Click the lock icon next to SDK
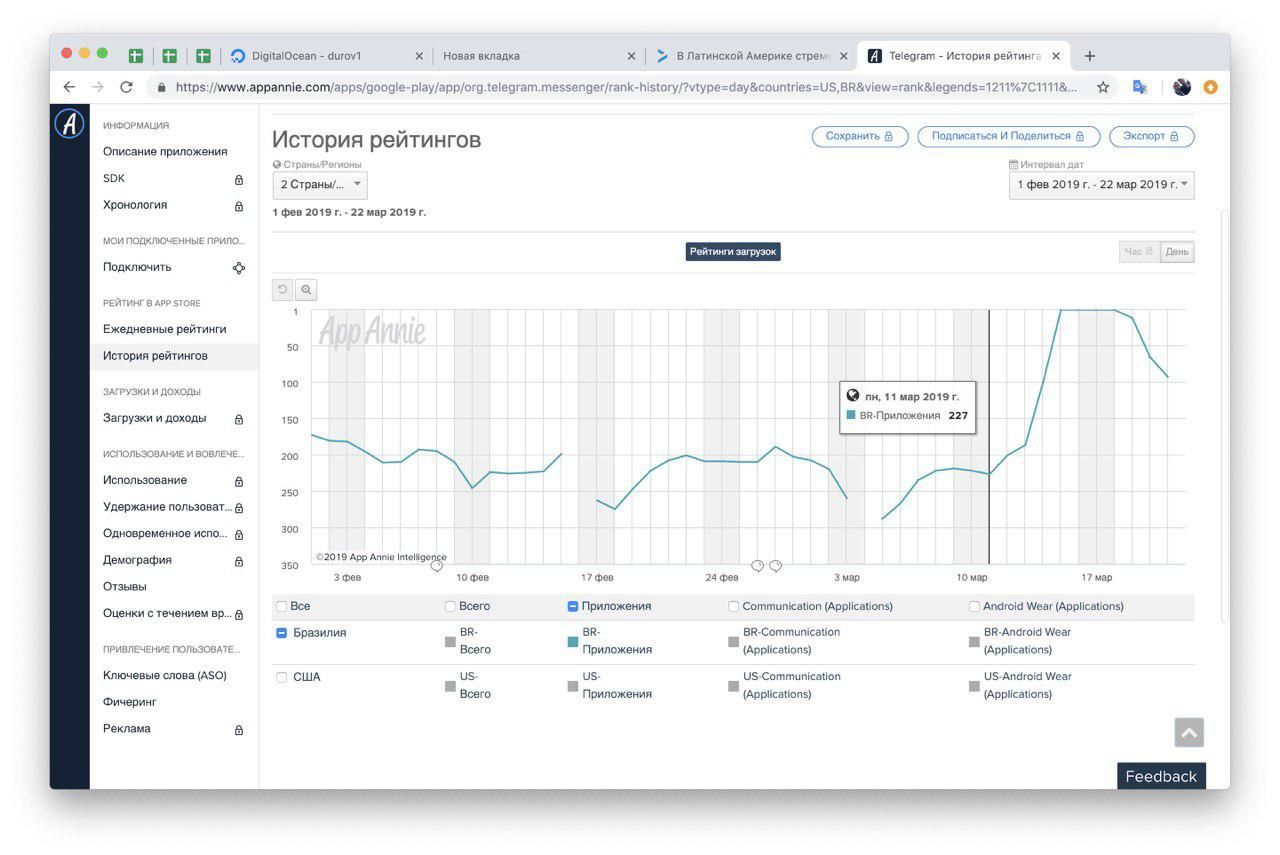This screenshot has height=855, width=1280. pyautogui.click(x=239, y=180)
